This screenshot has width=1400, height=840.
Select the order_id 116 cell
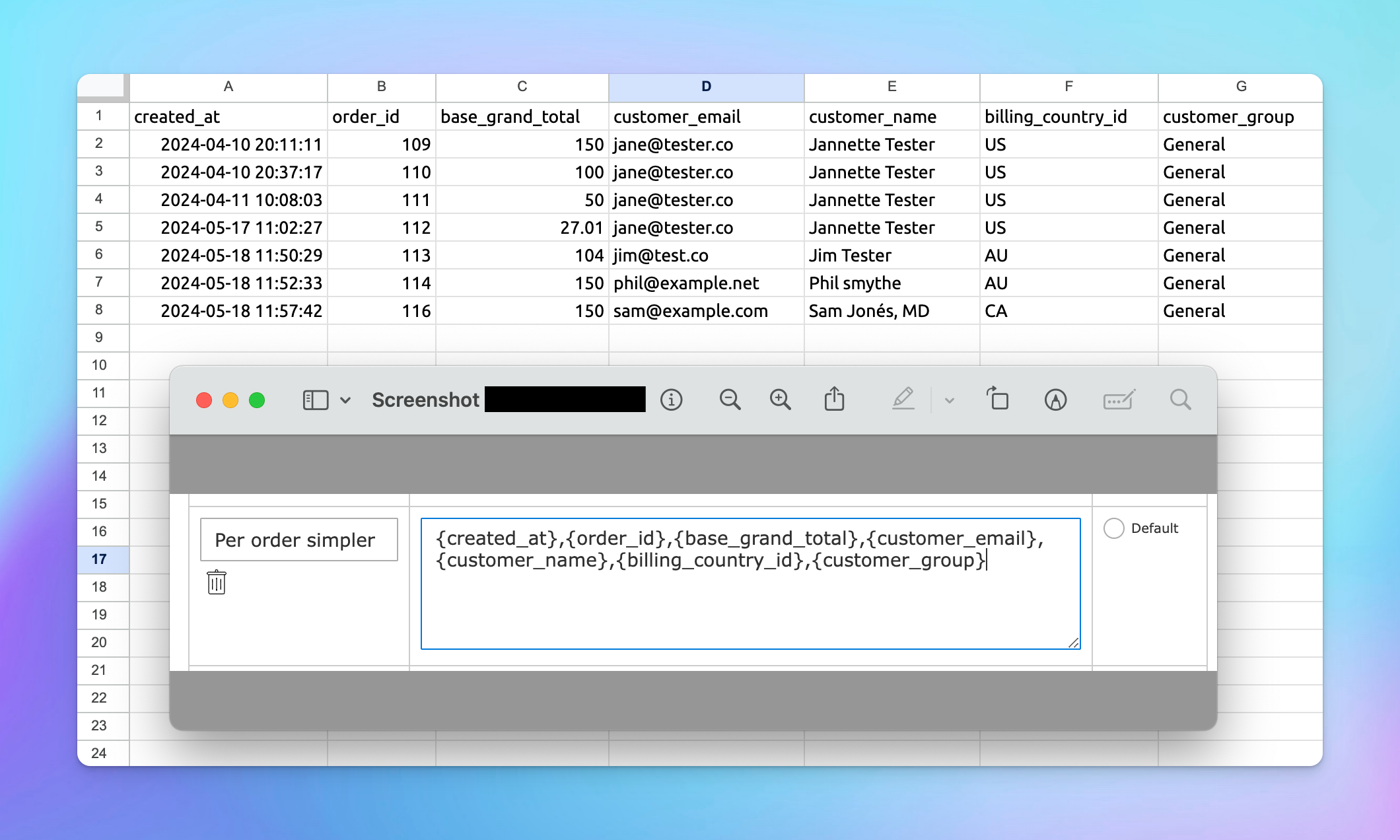pyautogui.click(x=382, y=310)
